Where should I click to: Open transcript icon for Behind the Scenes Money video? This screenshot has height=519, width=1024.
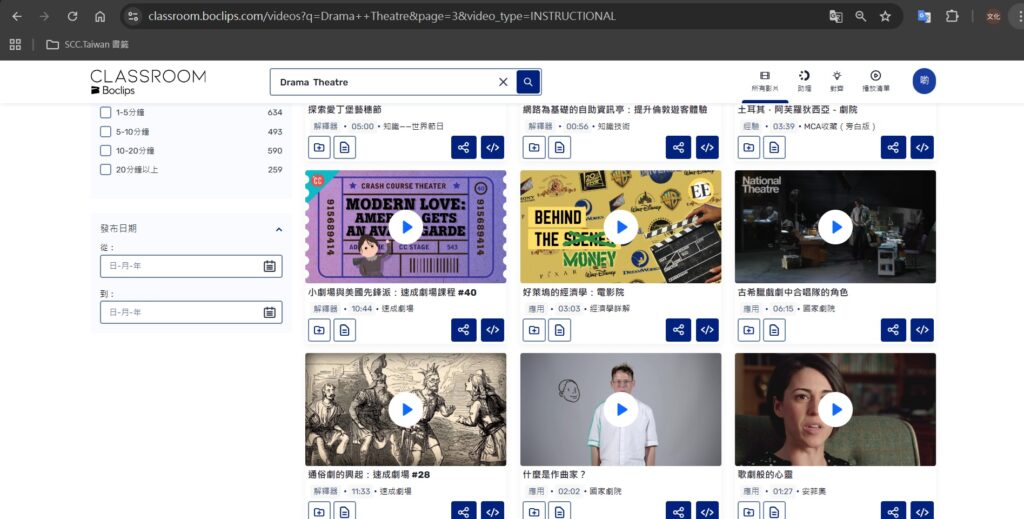point(559,330)
